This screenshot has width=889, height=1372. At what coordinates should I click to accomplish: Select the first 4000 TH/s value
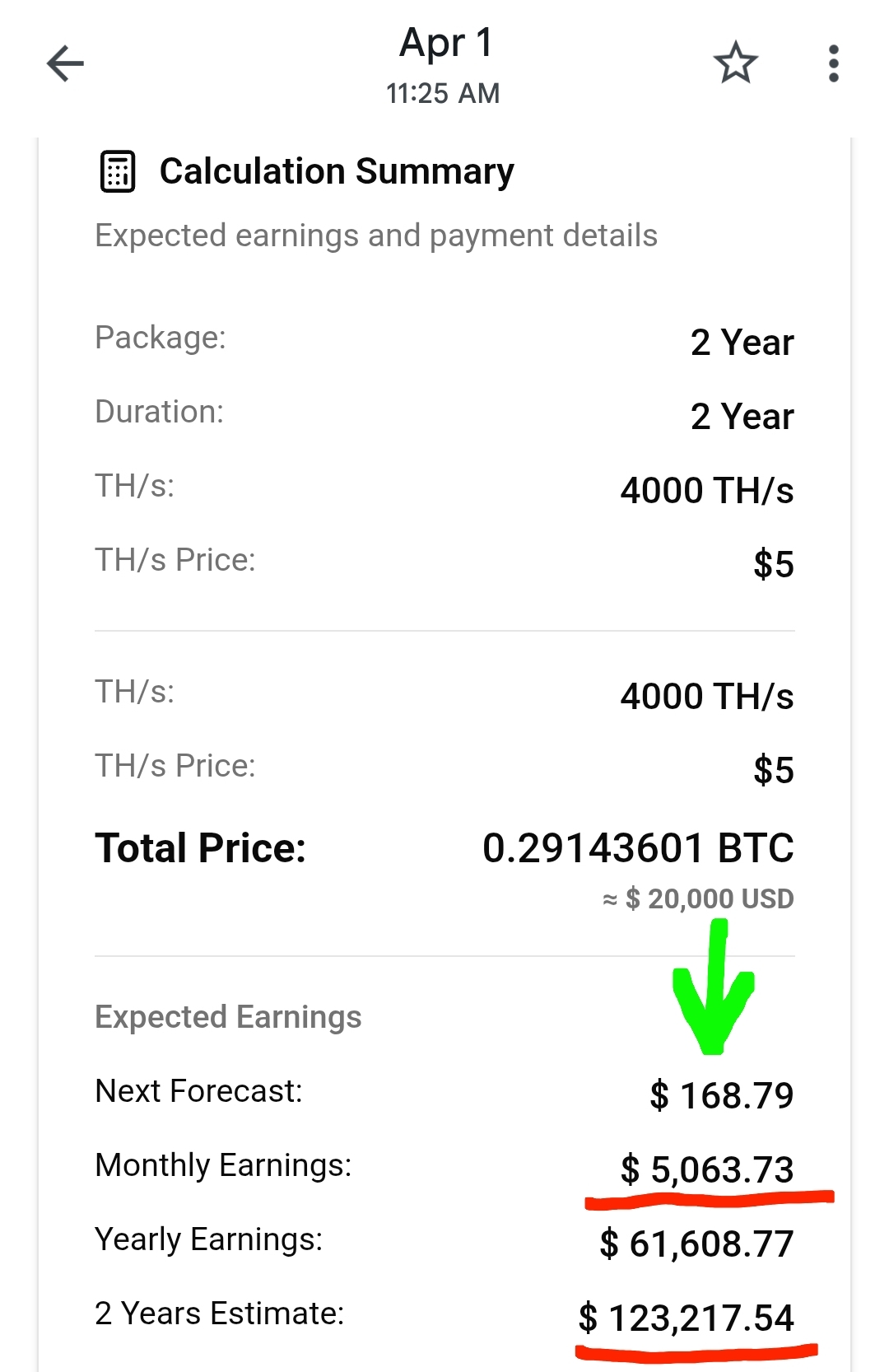[x=706, y=491]
